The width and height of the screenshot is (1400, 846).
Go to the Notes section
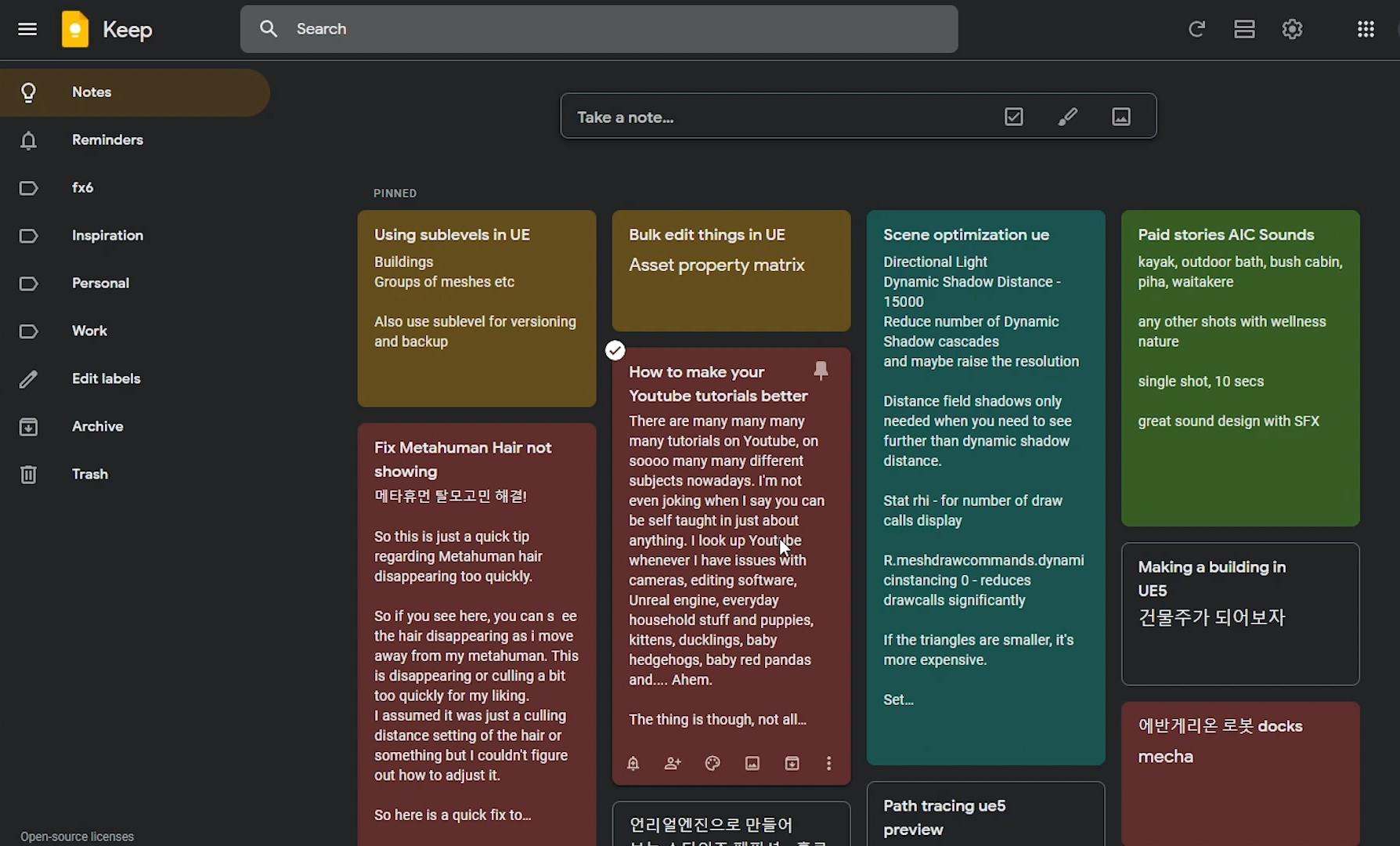135,92
